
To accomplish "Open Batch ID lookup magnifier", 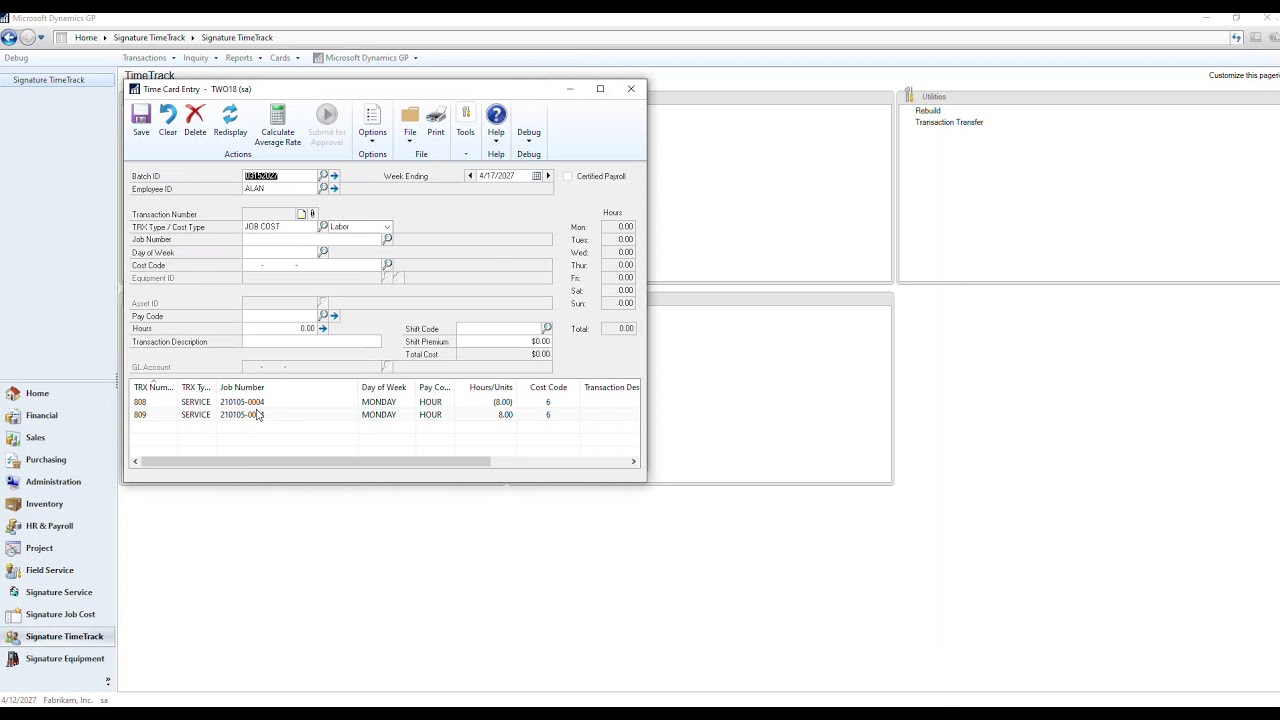I will [x=323, y=176].
